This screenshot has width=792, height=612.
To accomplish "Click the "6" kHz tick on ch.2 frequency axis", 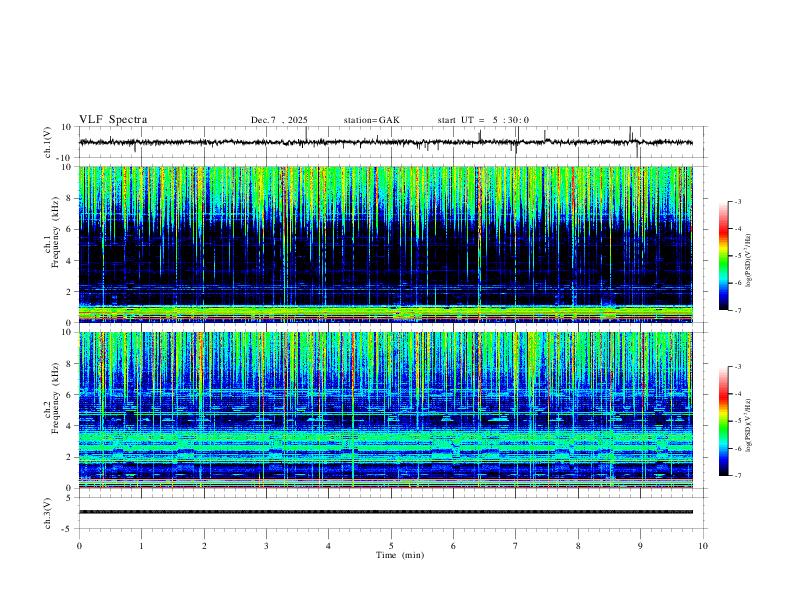I will point(69,394).
